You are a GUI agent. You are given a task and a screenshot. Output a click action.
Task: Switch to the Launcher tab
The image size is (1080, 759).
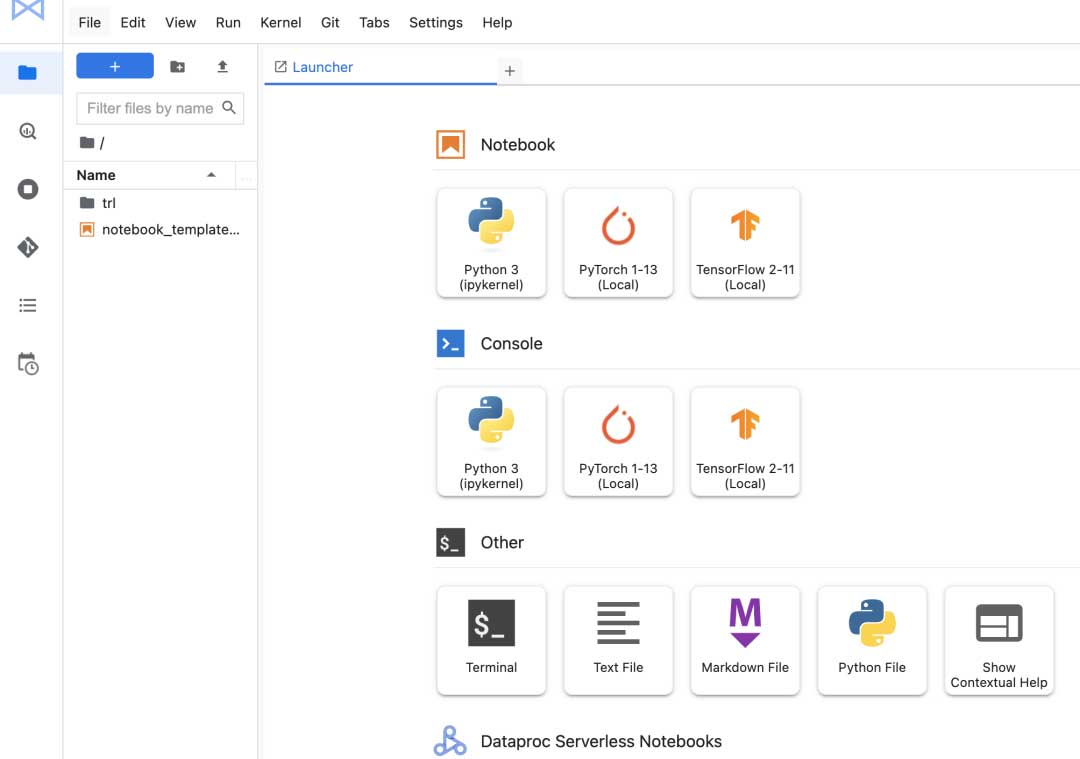coord(322,67)
